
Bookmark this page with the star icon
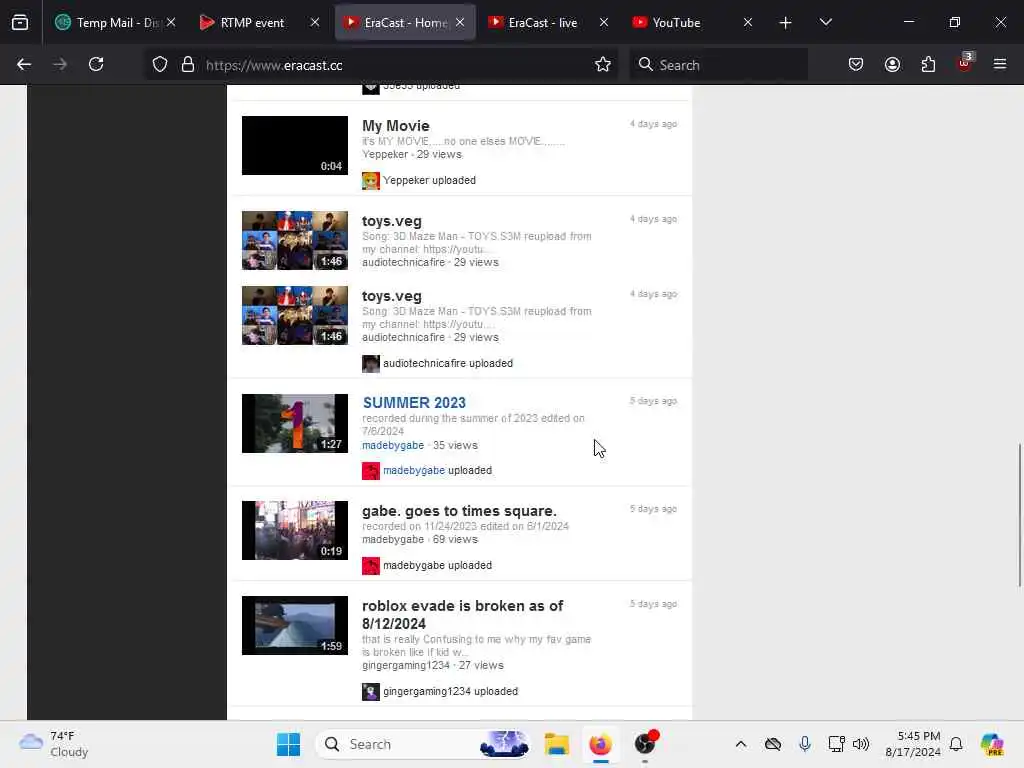tap(603, 65)
